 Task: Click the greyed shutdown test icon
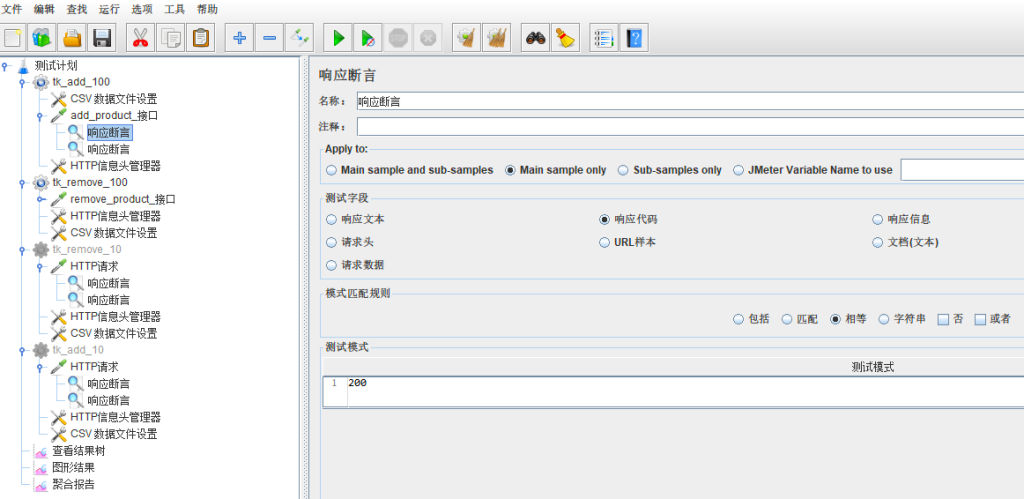428,38
